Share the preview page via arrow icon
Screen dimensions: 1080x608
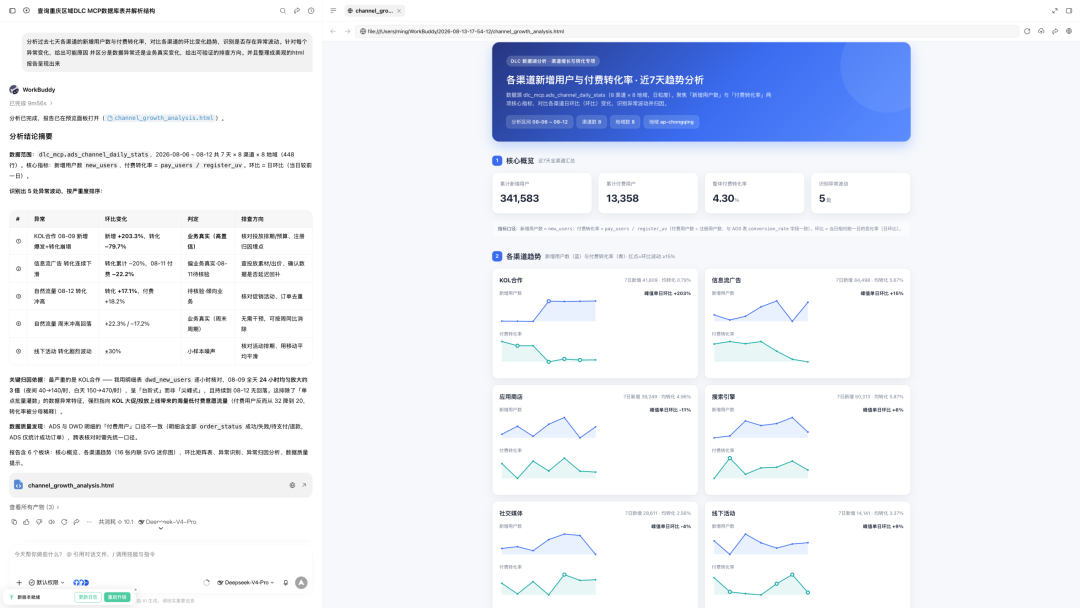click(x=1055, y=31)
